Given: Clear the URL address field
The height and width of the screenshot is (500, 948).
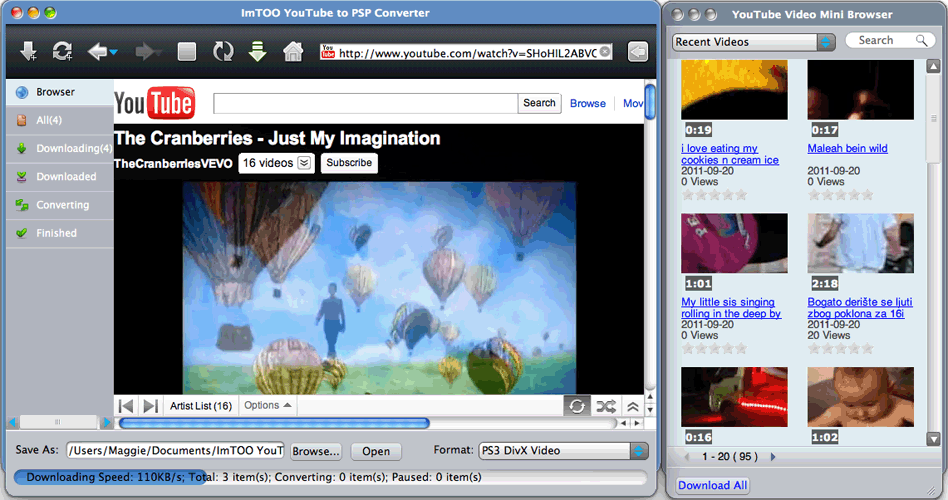Looking at the screenshot, I should 605,52.
